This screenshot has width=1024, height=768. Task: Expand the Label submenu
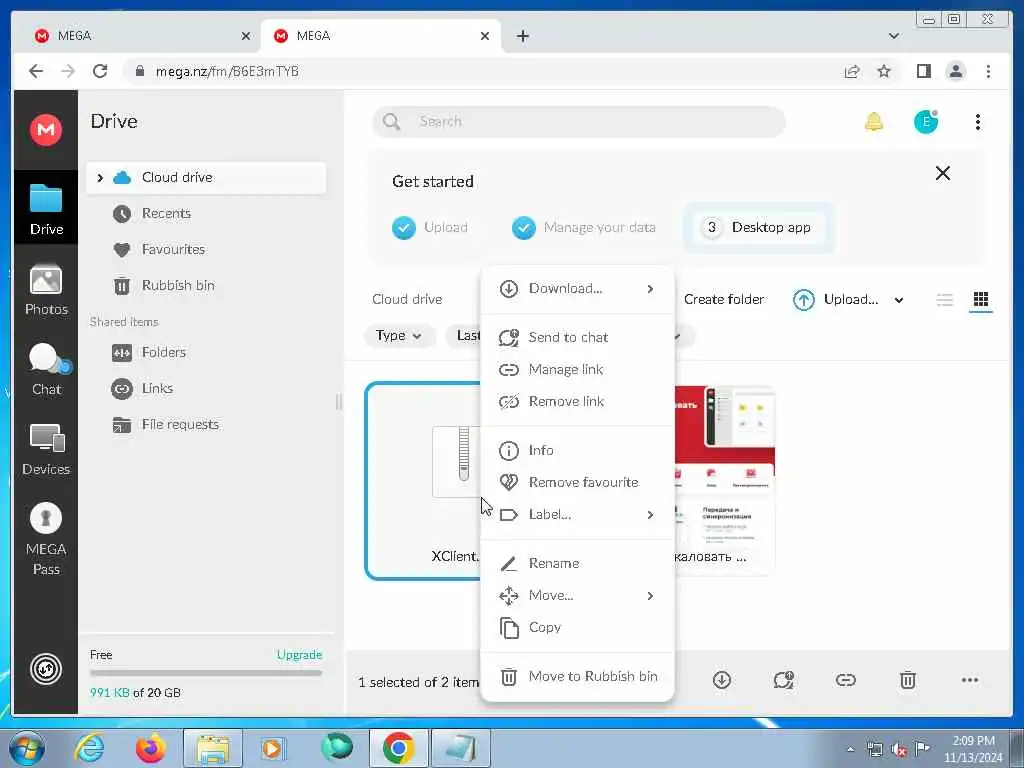[650, 515]
